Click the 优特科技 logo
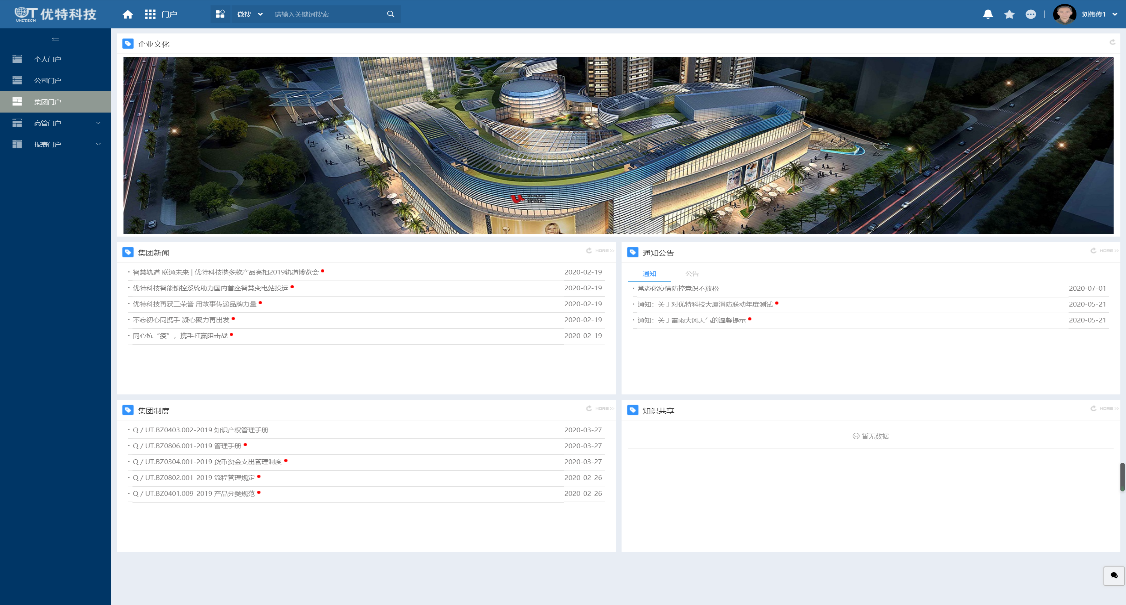 click(55, 14)
